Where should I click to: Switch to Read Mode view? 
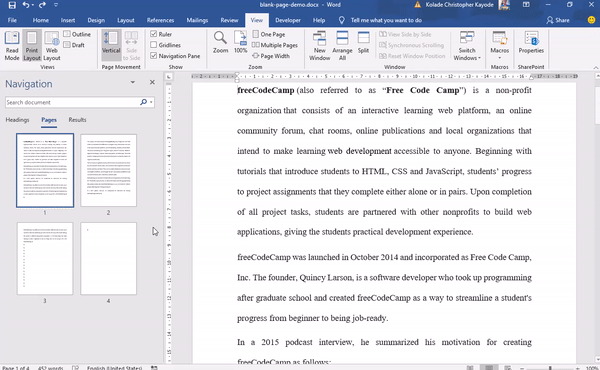click(12, 46)
